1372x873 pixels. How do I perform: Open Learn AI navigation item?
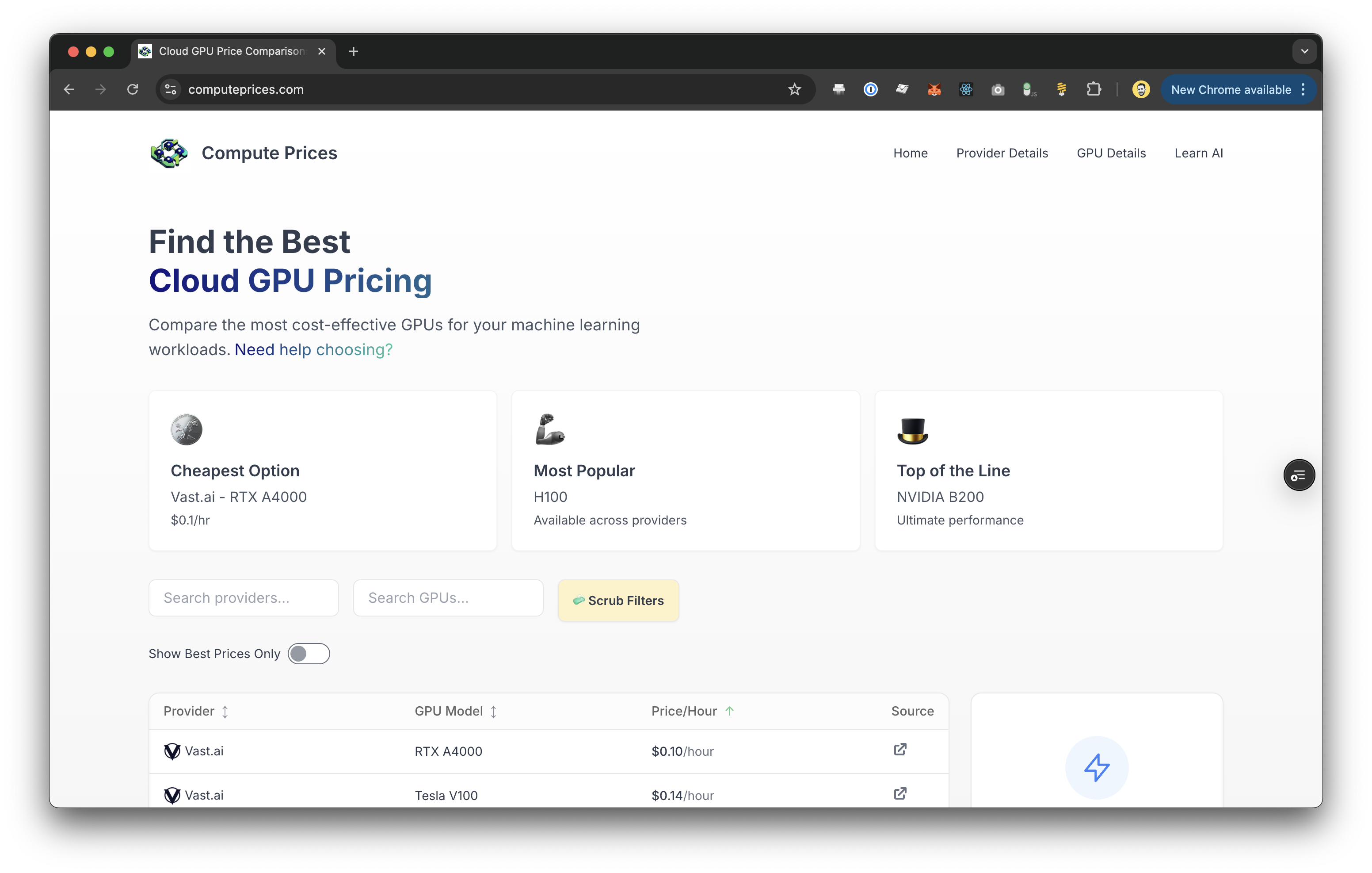click(x=1199, y=153)
